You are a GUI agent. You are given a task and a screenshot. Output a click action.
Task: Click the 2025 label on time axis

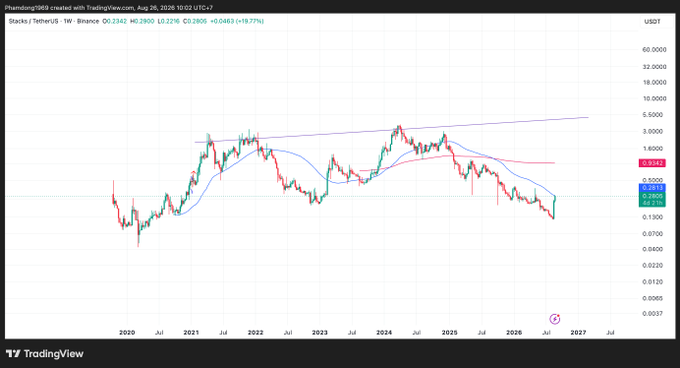click(x=449, y=332)
